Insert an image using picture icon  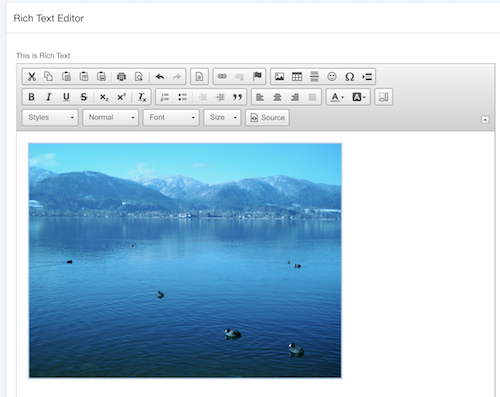click(279, 77)
